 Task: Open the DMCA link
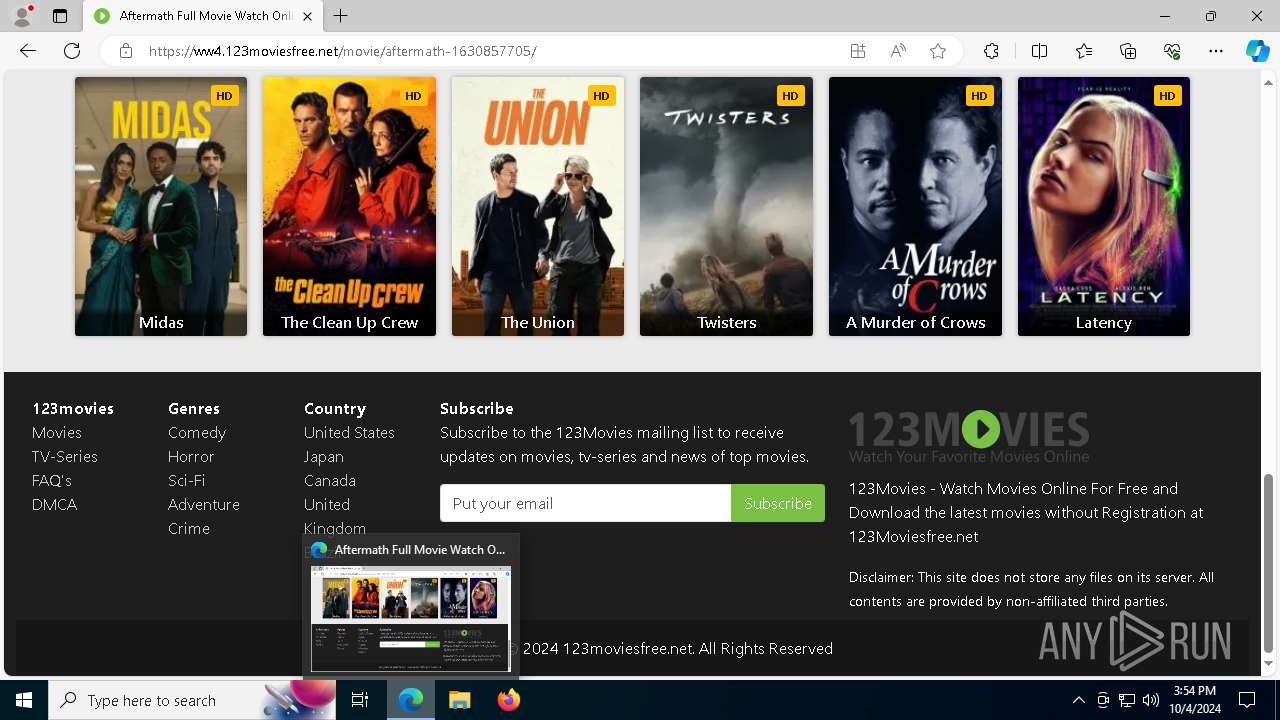click(55, 504)
